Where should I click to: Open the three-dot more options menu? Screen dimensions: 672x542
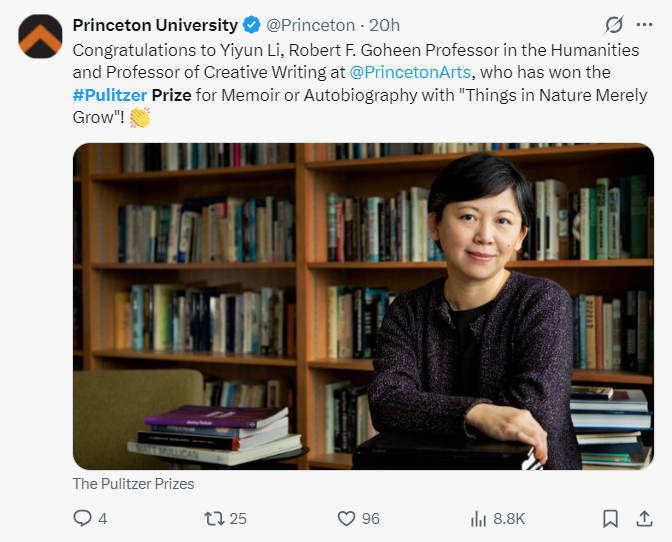point(644,25)
